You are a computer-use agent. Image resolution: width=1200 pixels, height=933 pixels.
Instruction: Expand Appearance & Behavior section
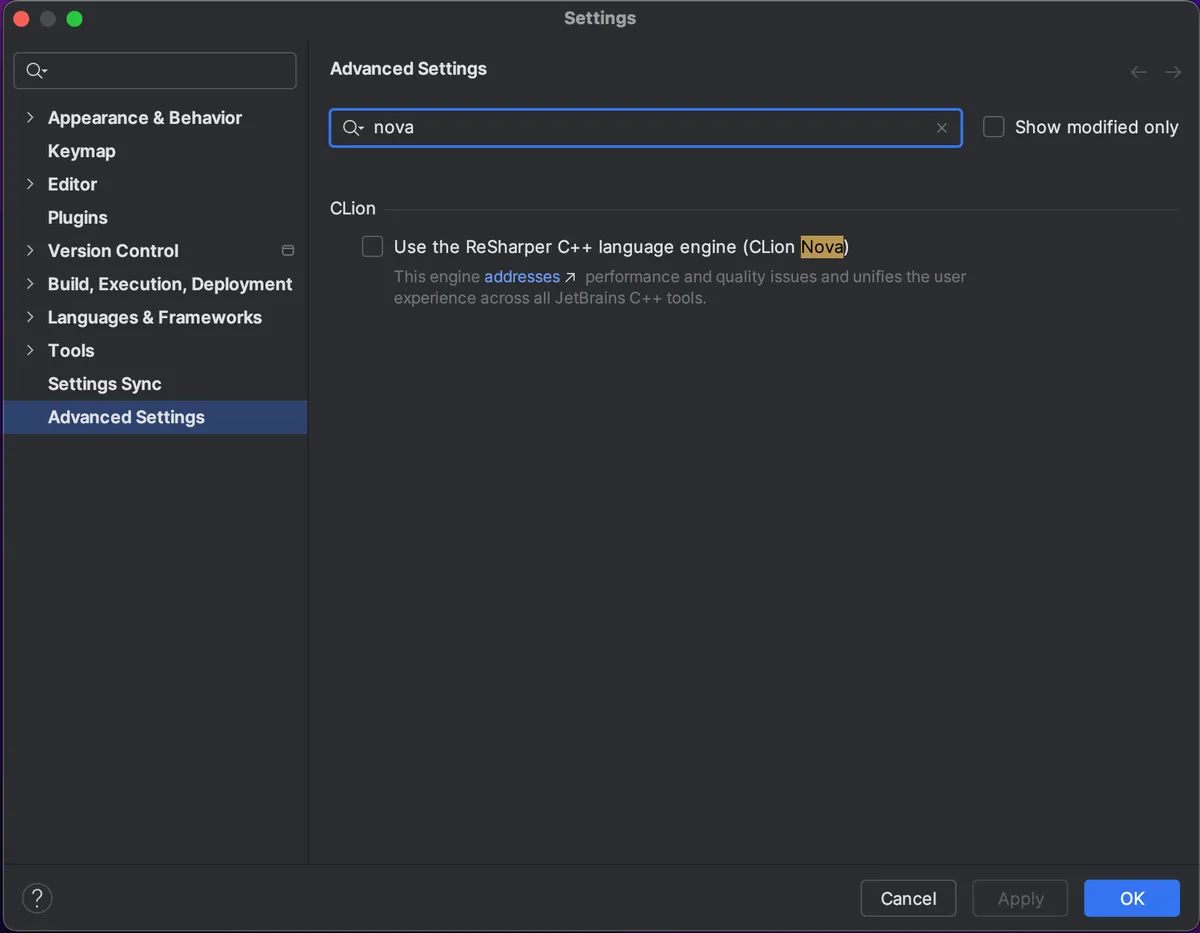click(30, 117)
